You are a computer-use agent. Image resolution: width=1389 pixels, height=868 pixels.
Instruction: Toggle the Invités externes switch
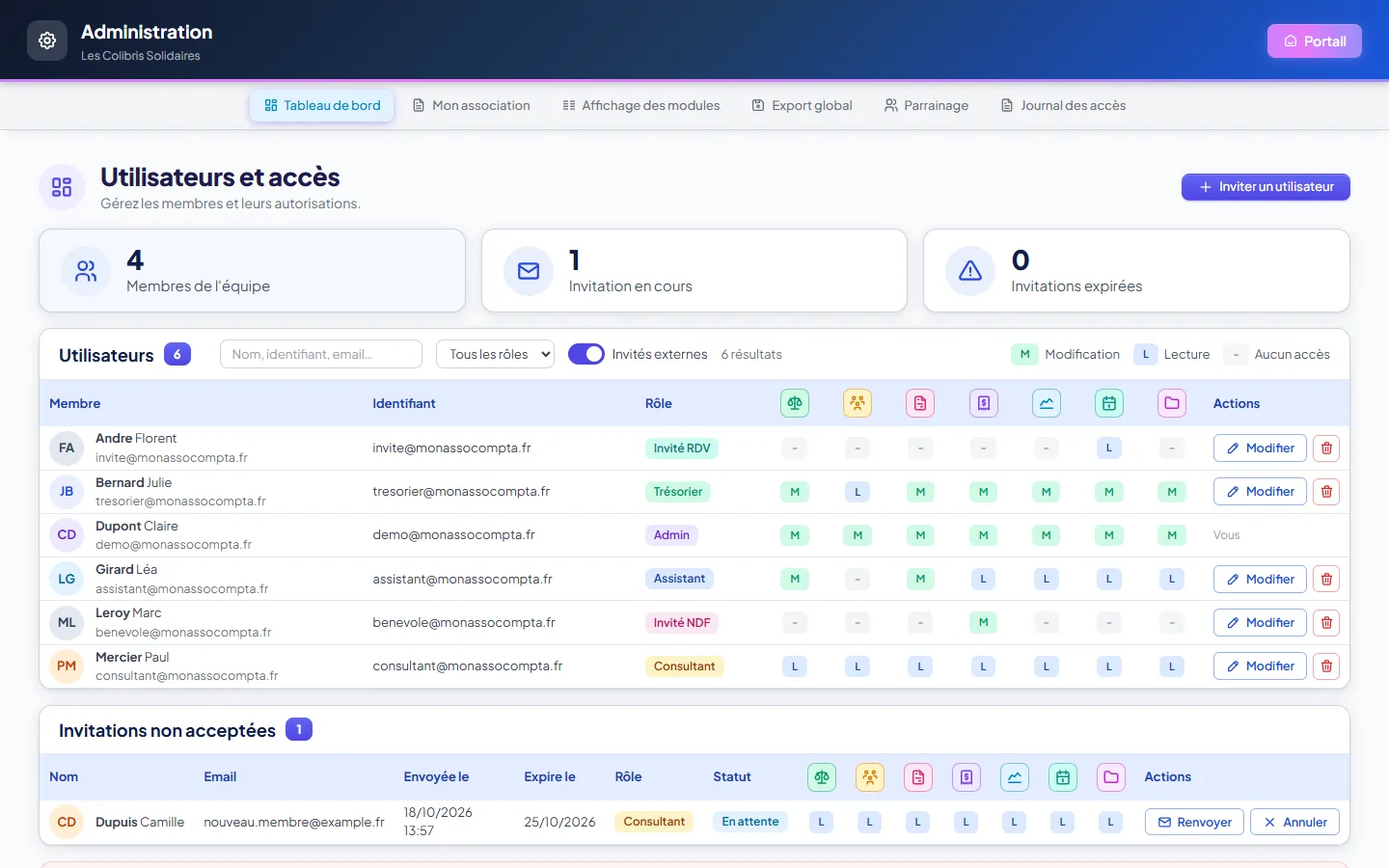(x=586, y=354)
